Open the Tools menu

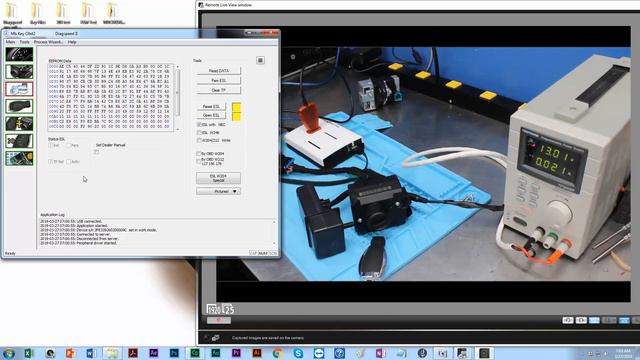click(x=24, y=42)
